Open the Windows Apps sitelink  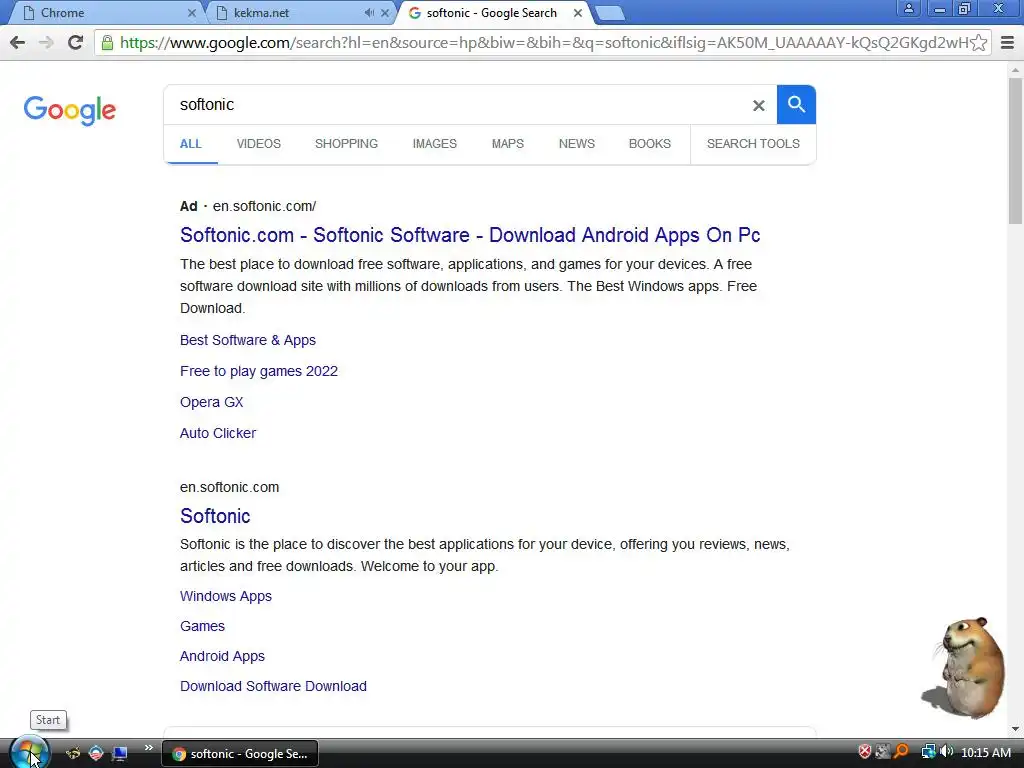click(225, 596)
